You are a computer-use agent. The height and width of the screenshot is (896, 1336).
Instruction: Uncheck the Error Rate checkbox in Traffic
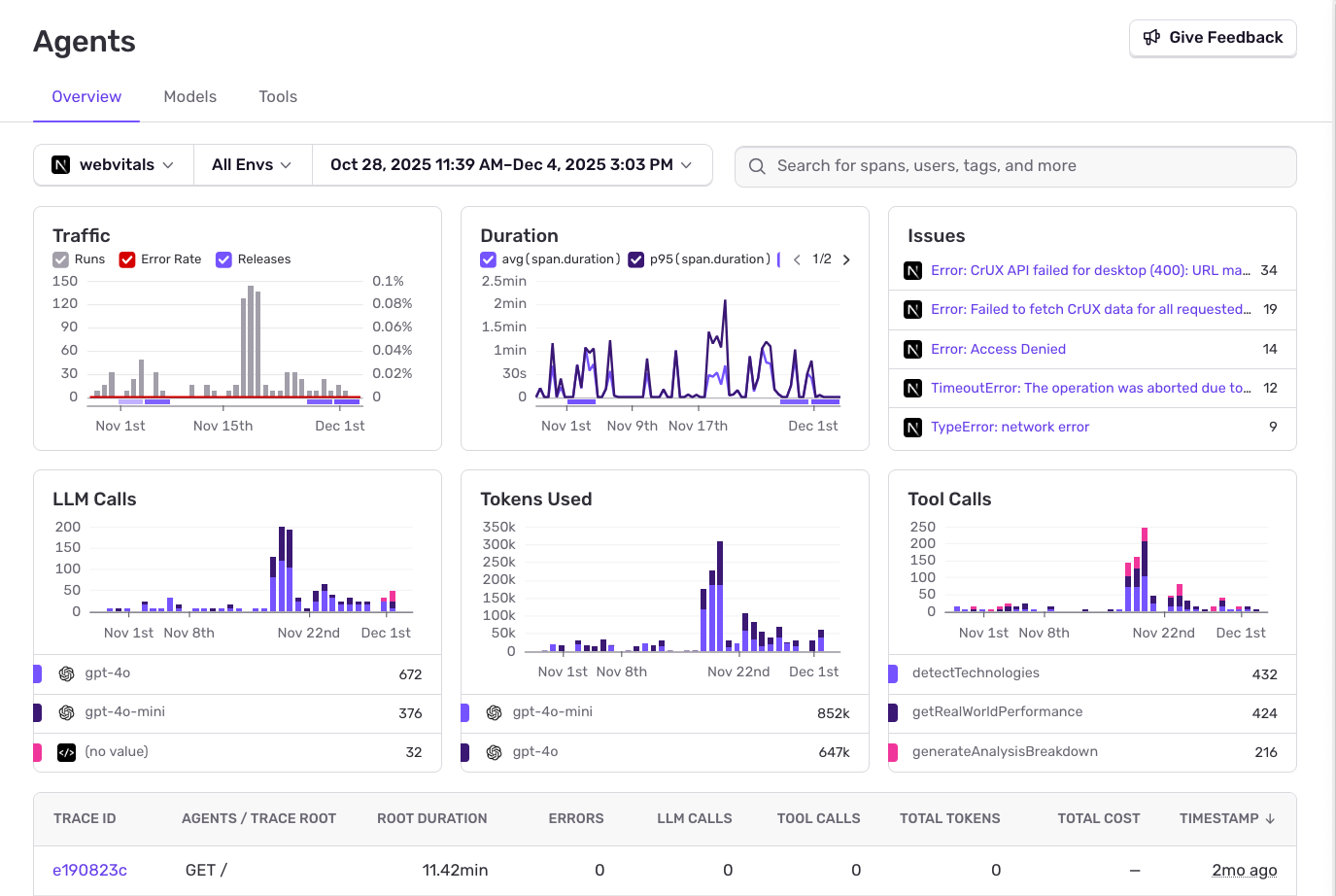(126, 259)
